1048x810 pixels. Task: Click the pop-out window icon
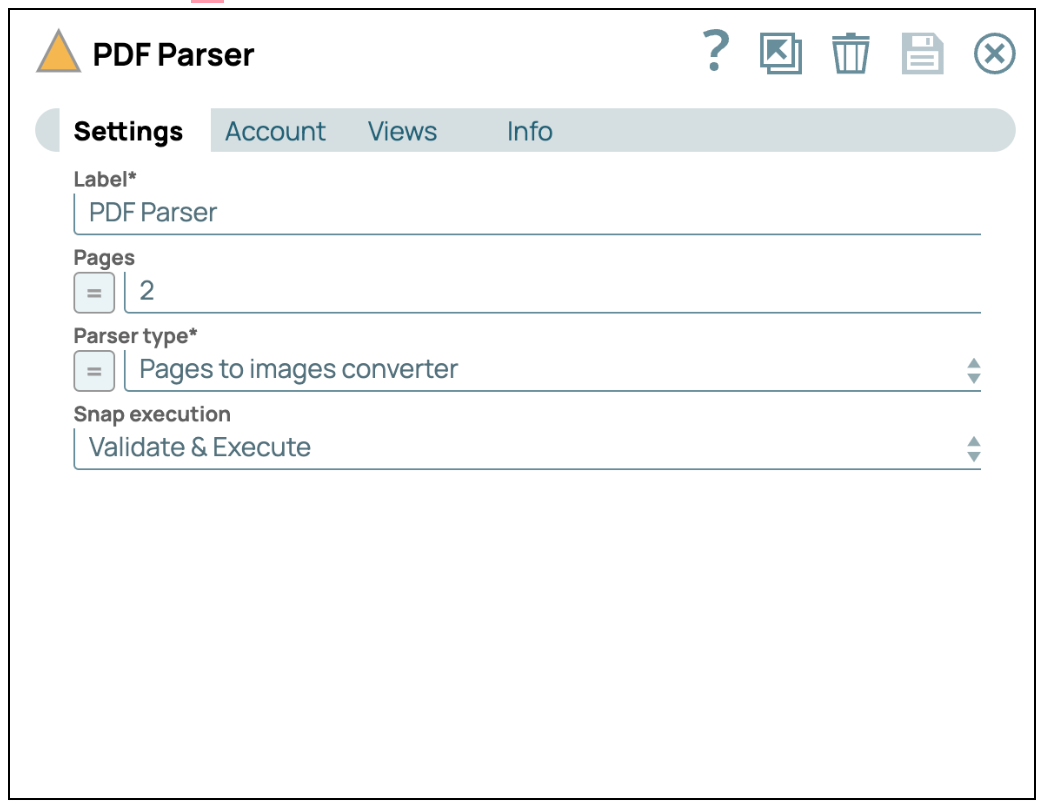pyautogui.click(x=780, y=53)
